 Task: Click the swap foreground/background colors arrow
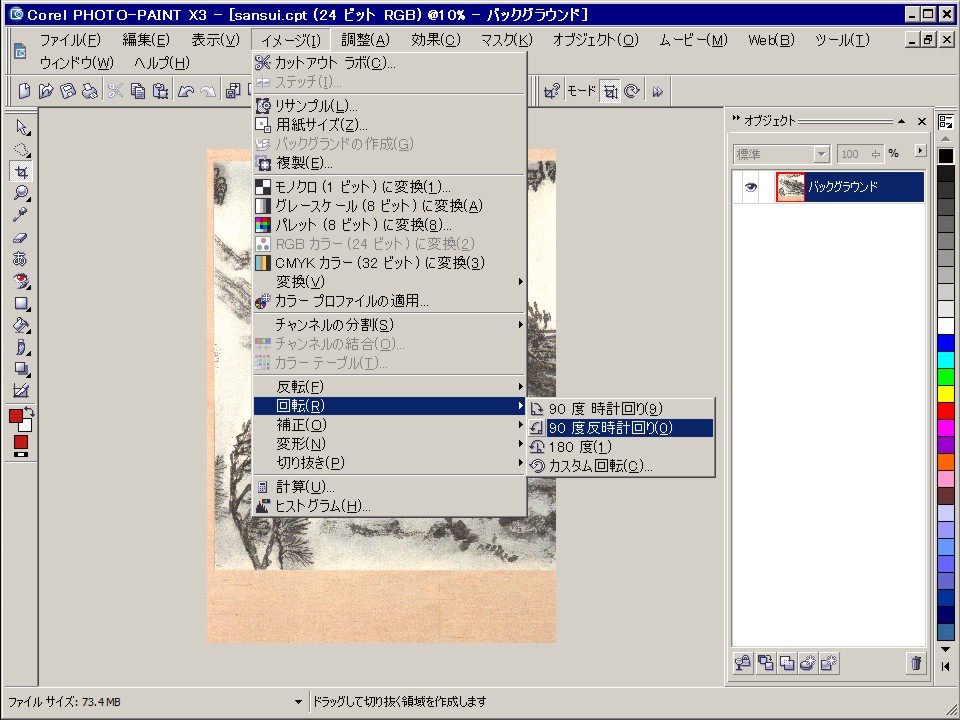click(29, 413)
